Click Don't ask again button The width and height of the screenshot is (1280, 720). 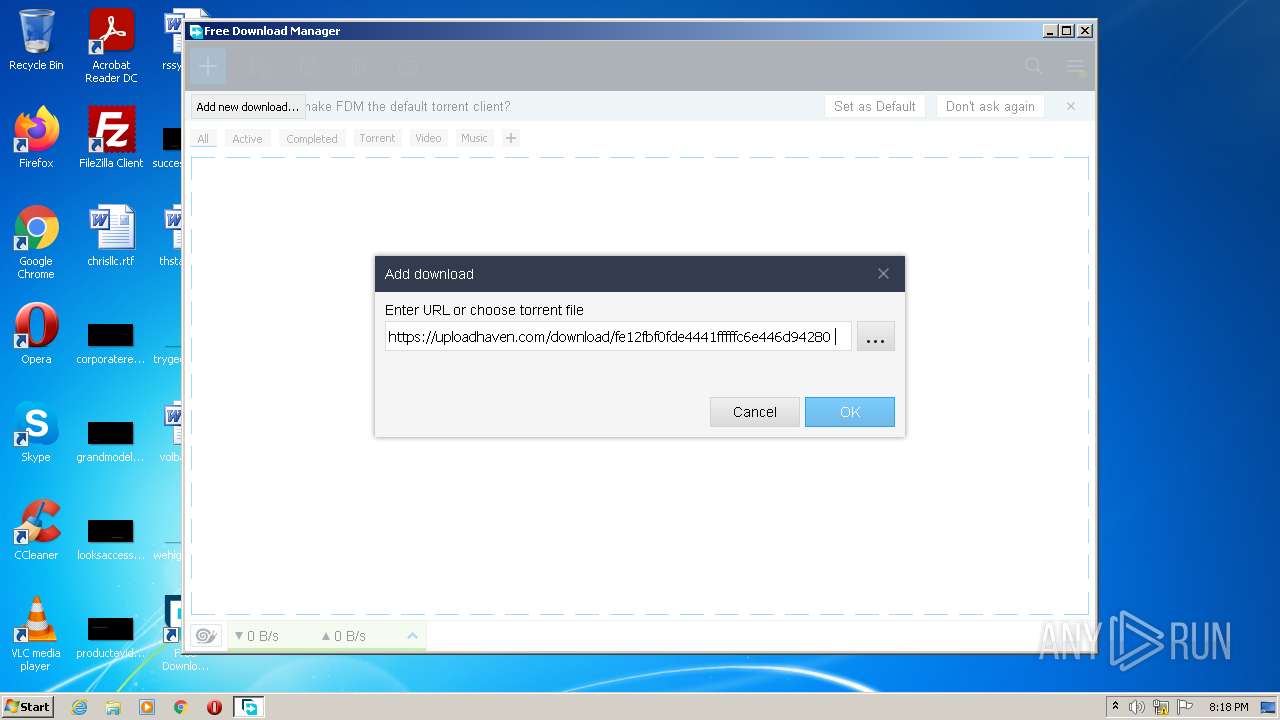point(990,106)
